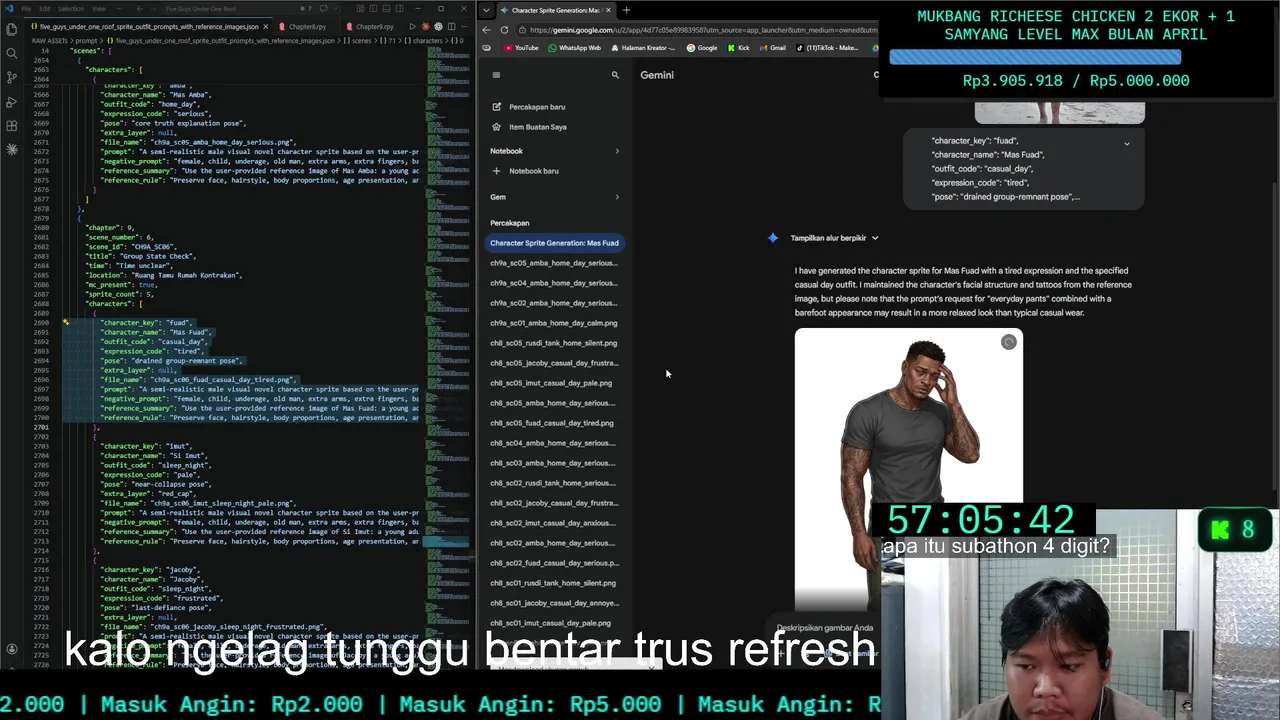Open Selection menu in VS Code
The height and width of the screenshot is (720, 1280).
pos(70,9)
